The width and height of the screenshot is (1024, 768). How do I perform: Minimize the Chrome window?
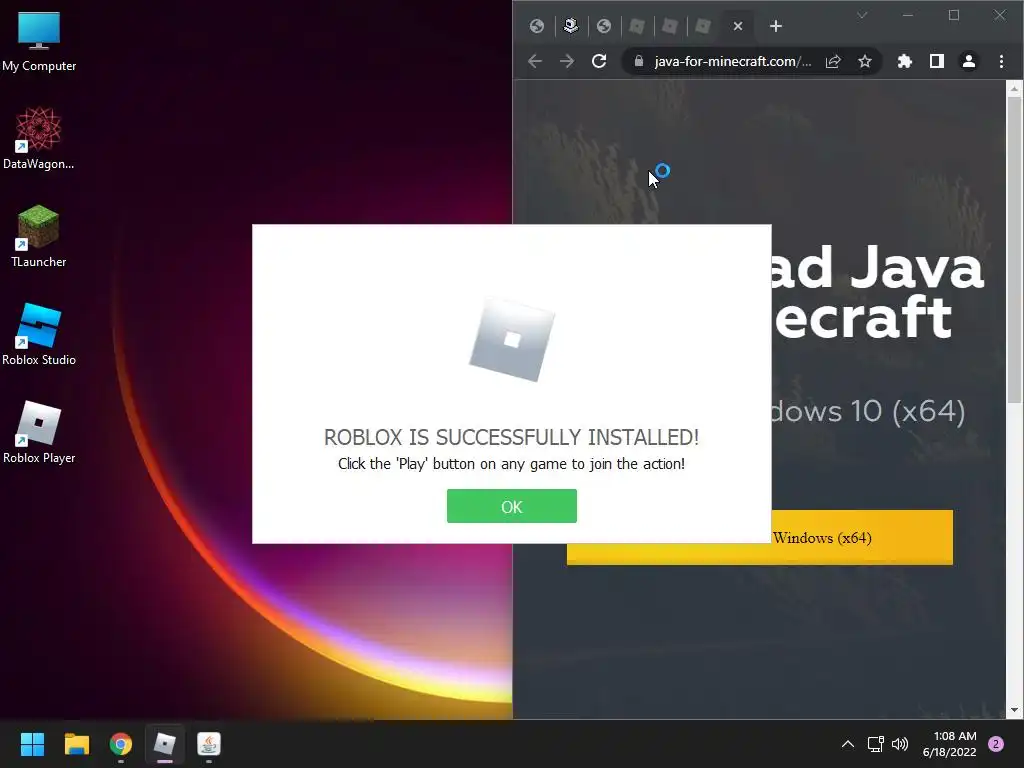click(x=908, y=15)
